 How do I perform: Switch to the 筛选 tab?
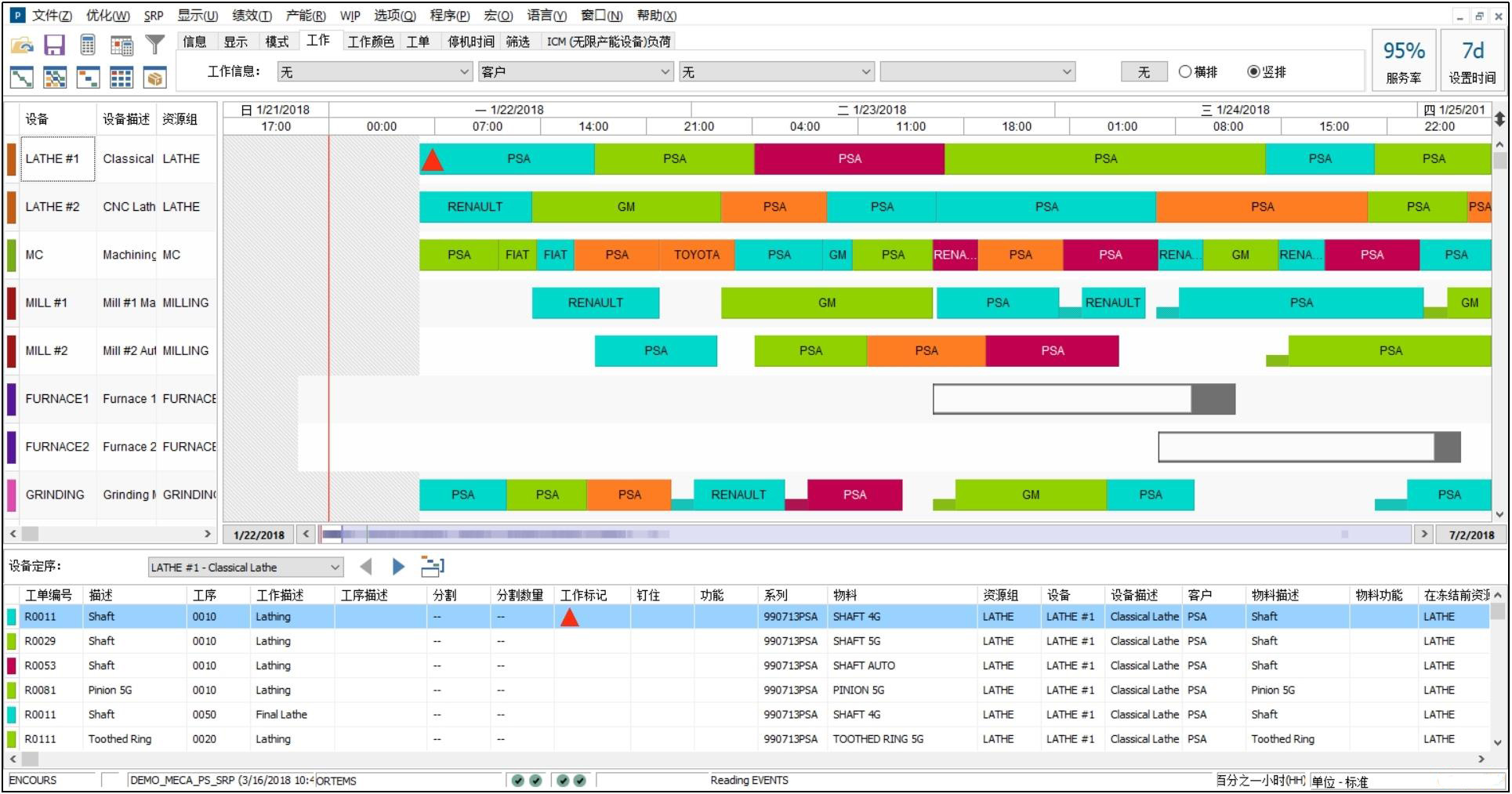tap(518, 42)
